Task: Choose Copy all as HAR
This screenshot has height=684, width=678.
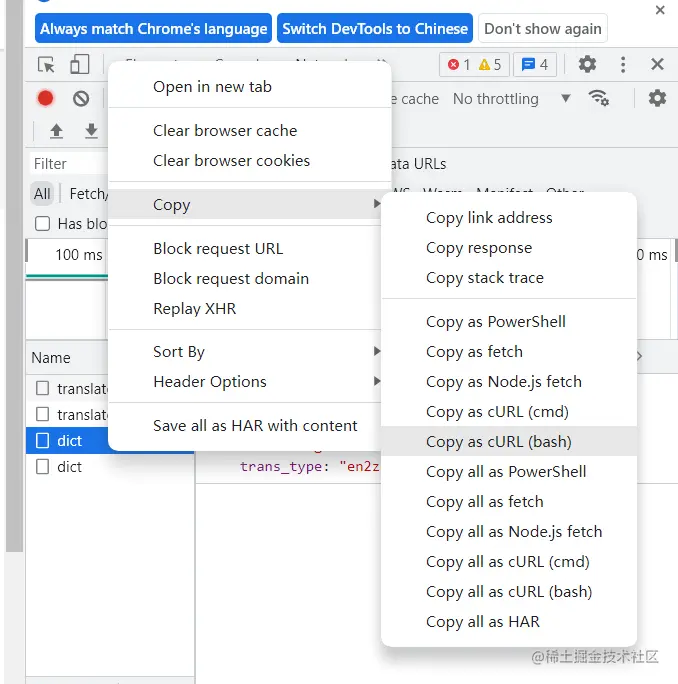Action: click(x=509, y=622)
